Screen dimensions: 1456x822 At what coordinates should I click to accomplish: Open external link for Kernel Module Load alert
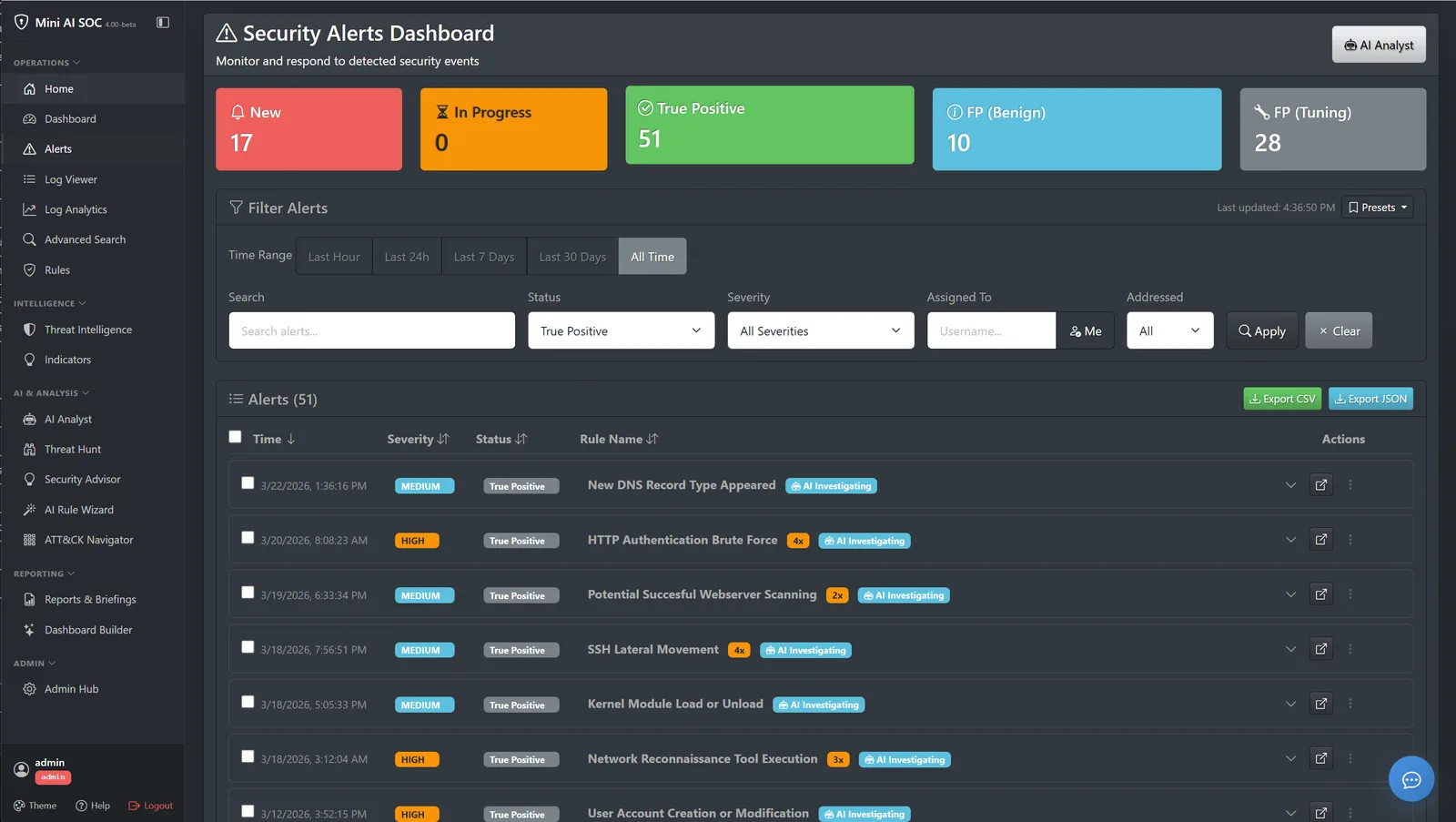click(x=1320, y=703)
